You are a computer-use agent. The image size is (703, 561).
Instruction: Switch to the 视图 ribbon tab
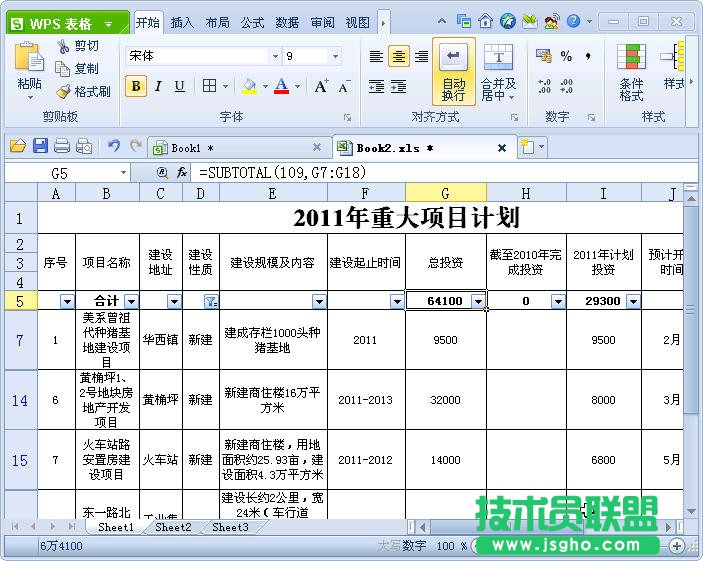pos(357,22)
